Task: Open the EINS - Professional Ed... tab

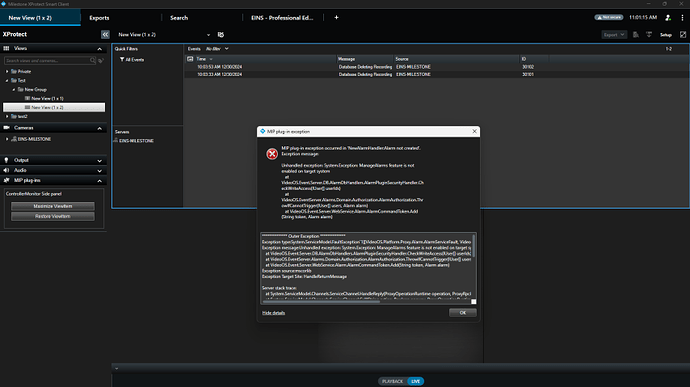Action: tap(282, 18)
